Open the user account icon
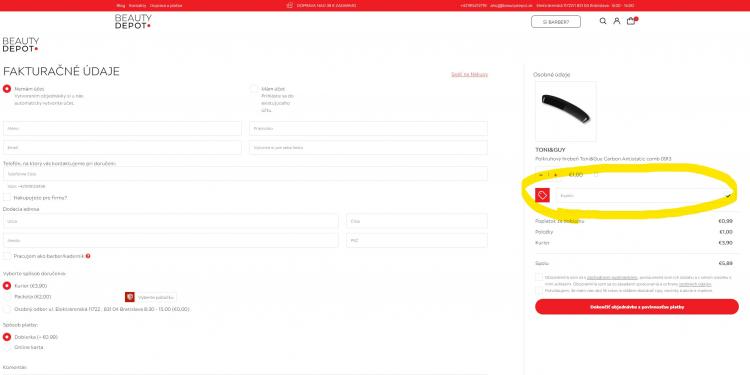Image resolution: width=750 pixels, height=375 pixels. (617, 21)
